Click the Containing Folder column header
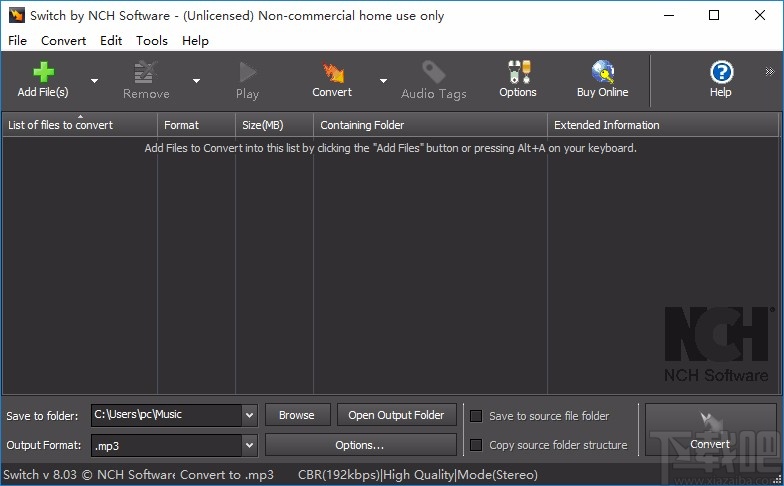The image size is (784, 486). [x=430, y=125]
